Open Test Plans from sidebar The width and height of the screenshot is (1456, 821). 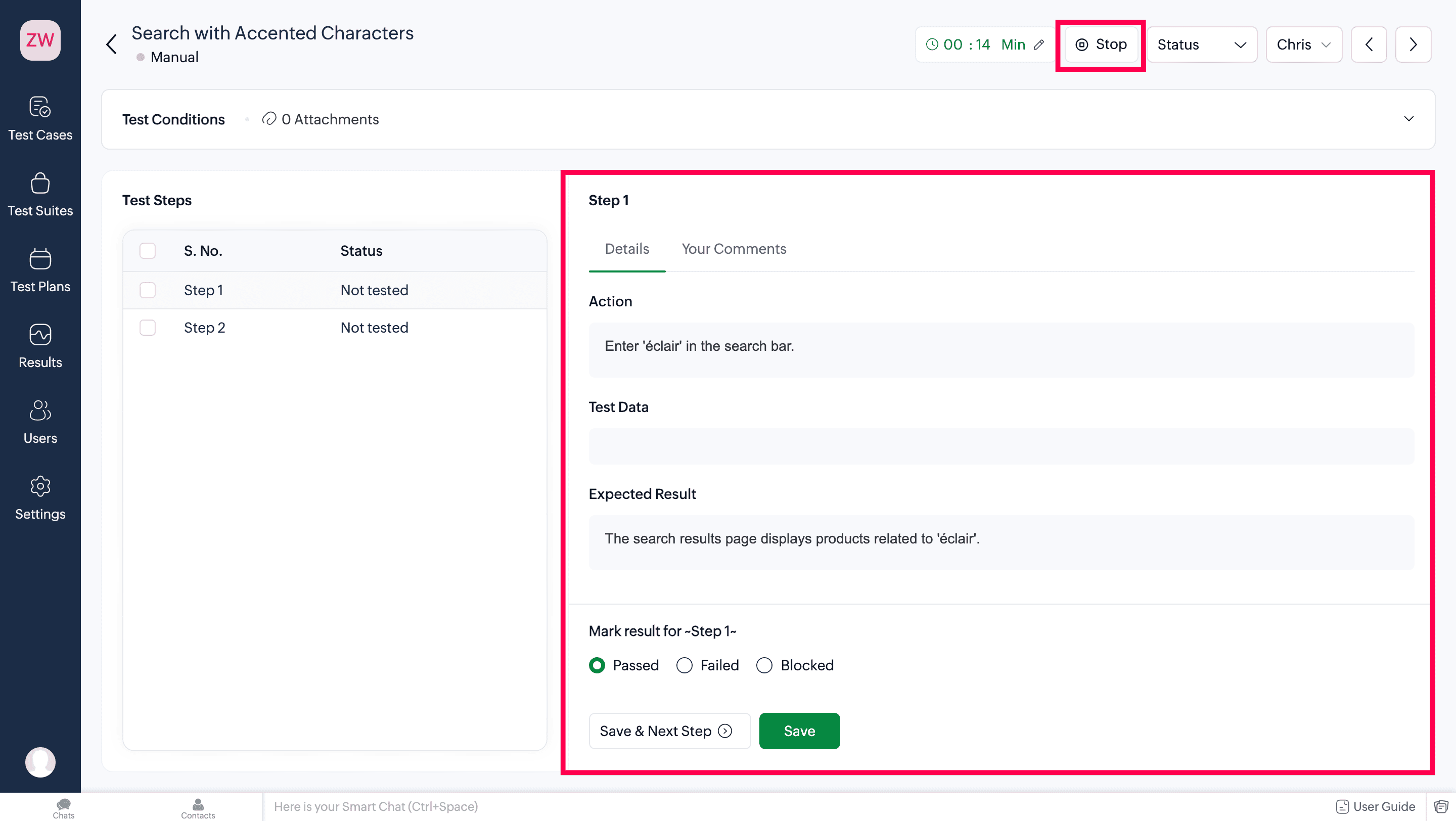pos(40,270)
